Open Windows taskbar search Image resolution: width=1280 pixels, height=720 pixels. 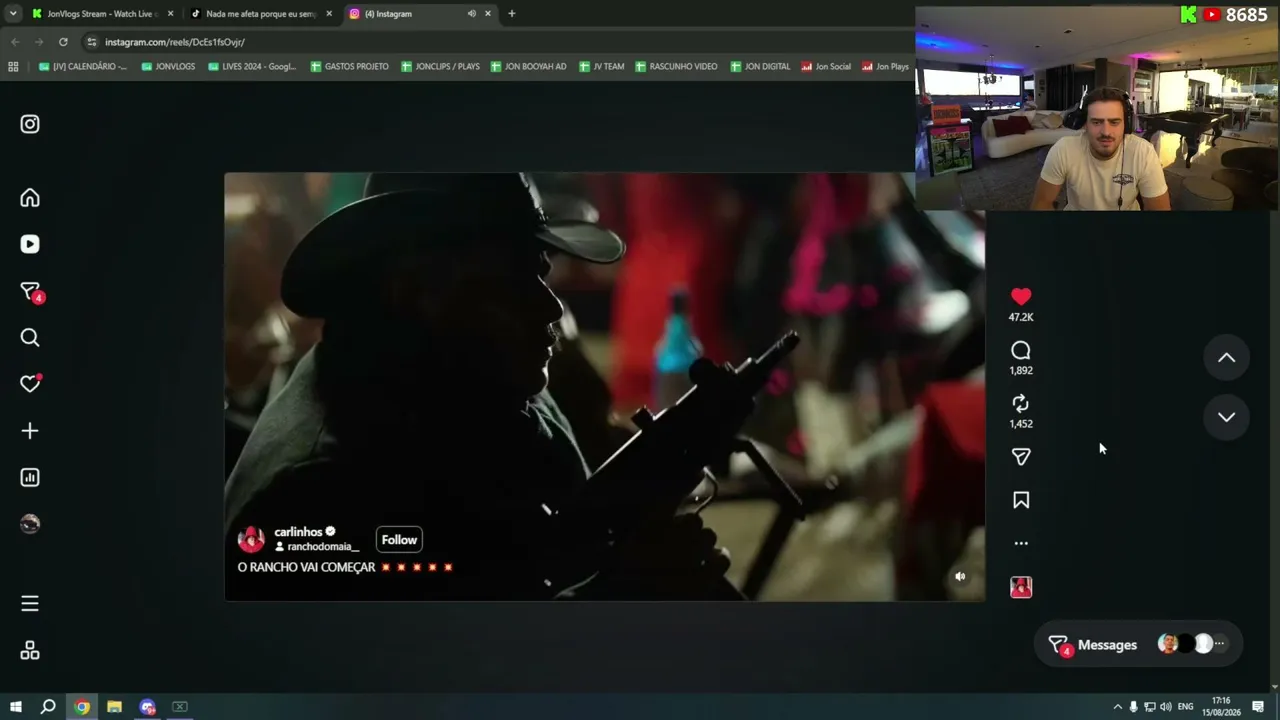point(48,707)
